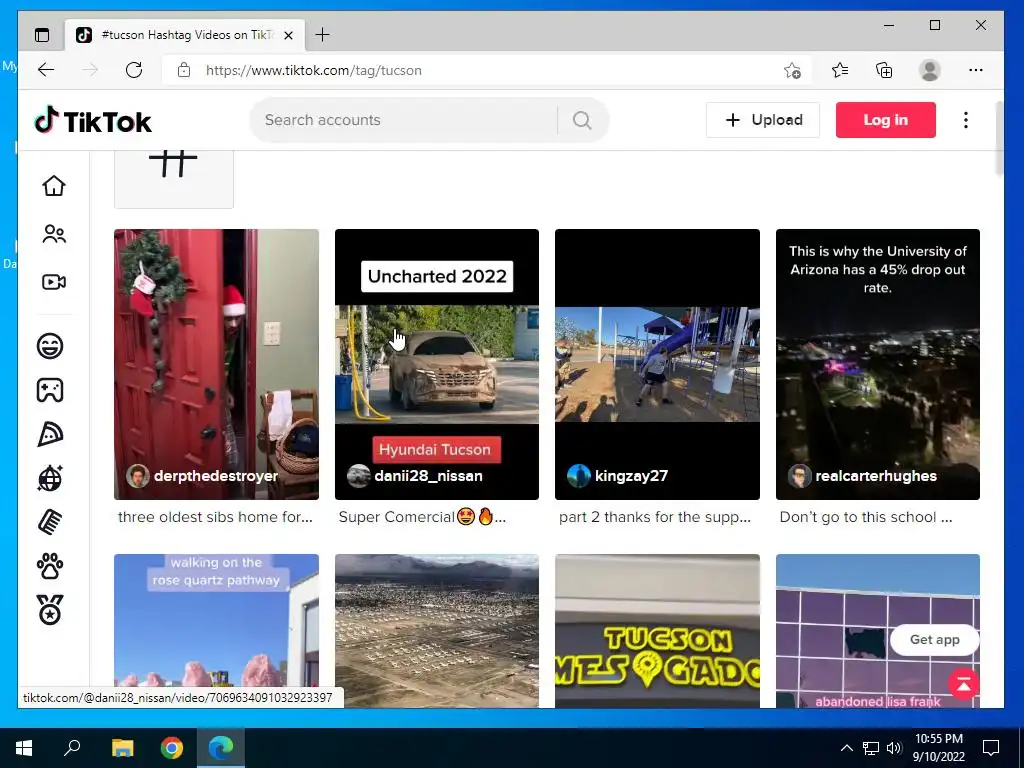Open the aerial airplane boneyard video

coord(437,631)
